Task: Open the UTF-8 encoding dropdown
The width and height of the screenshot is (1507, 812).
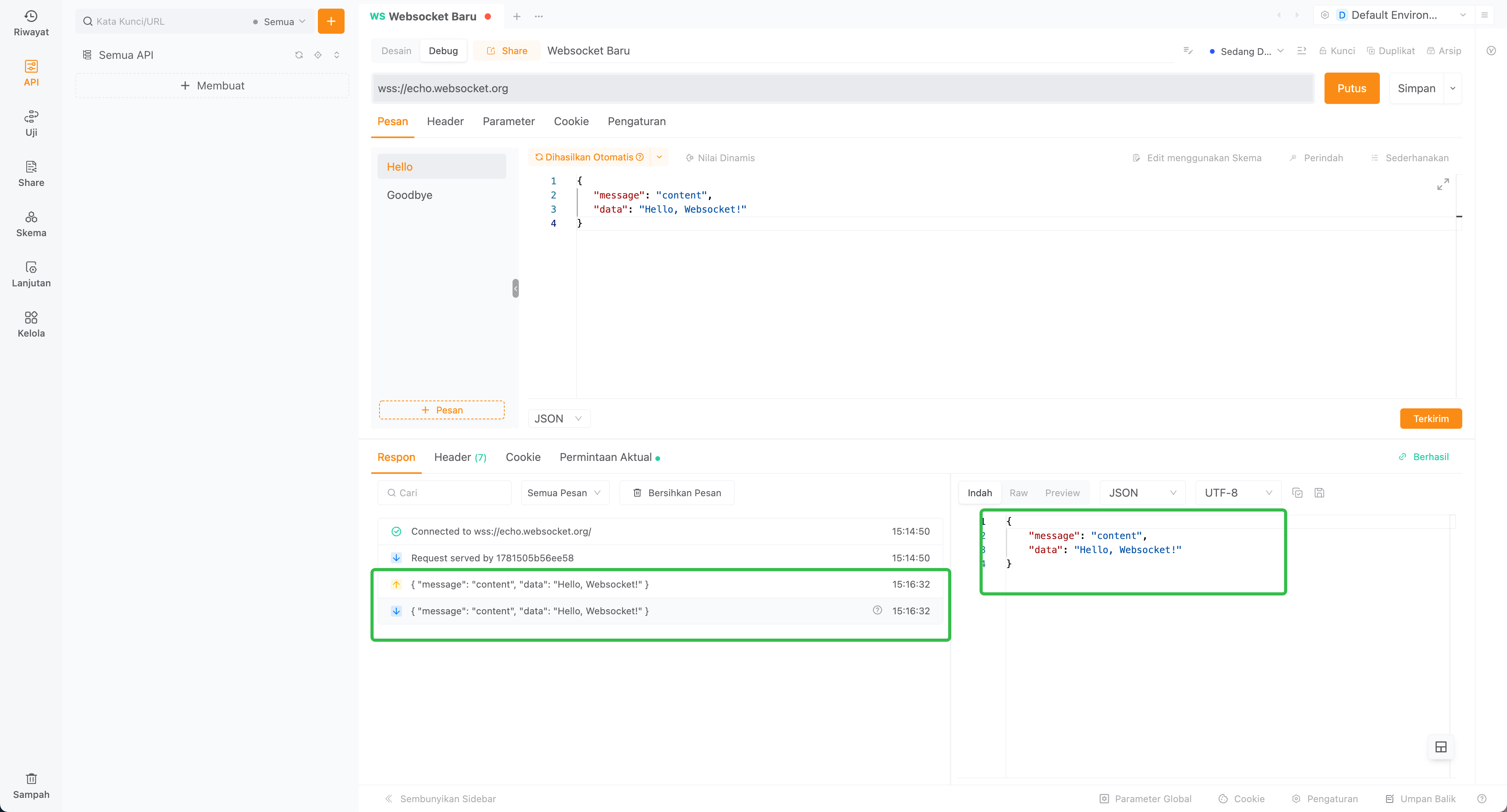Action: [x=1238, y=493]
